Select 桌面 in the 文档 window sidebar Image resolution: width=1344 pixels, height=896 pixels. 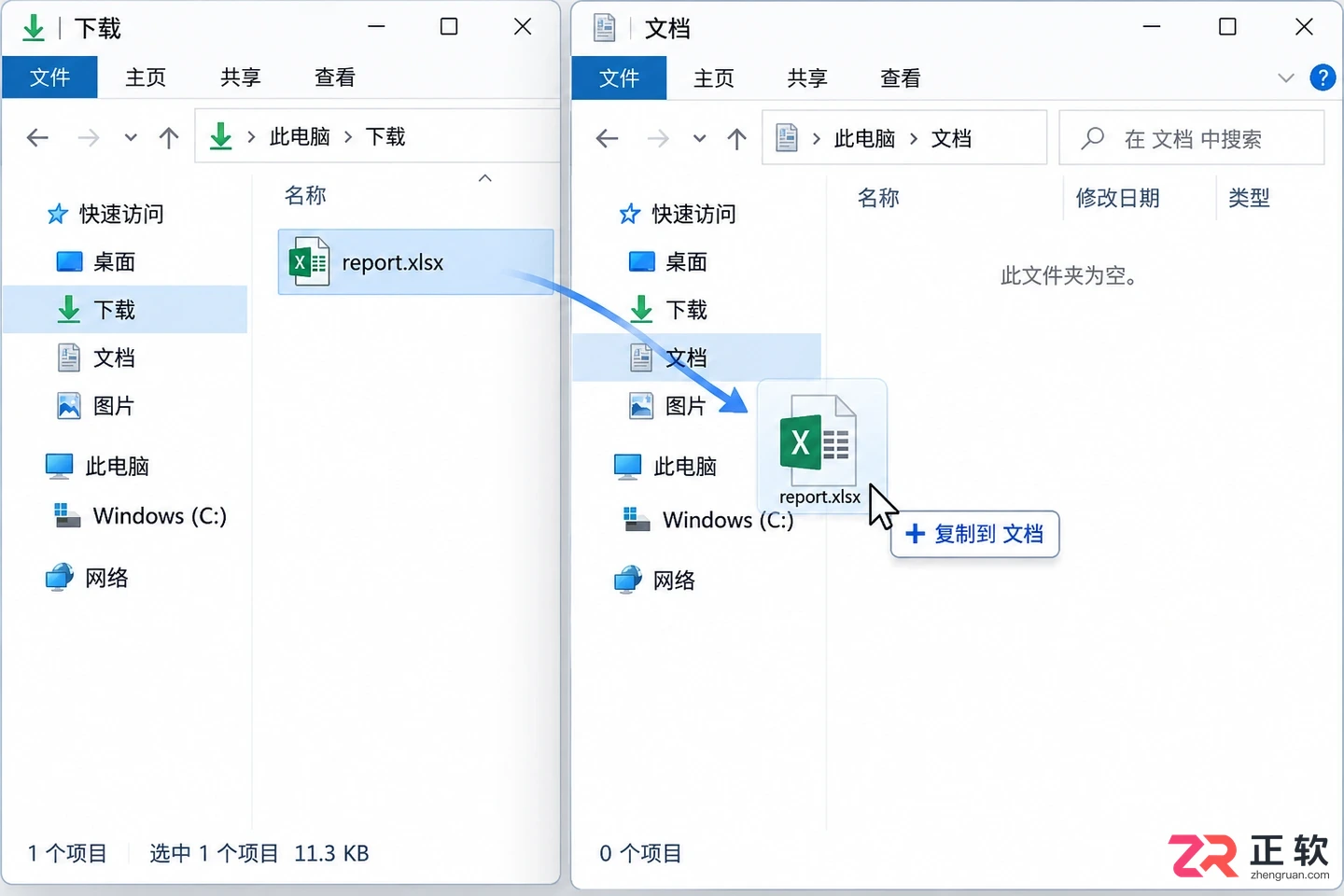tap(668, 262)
